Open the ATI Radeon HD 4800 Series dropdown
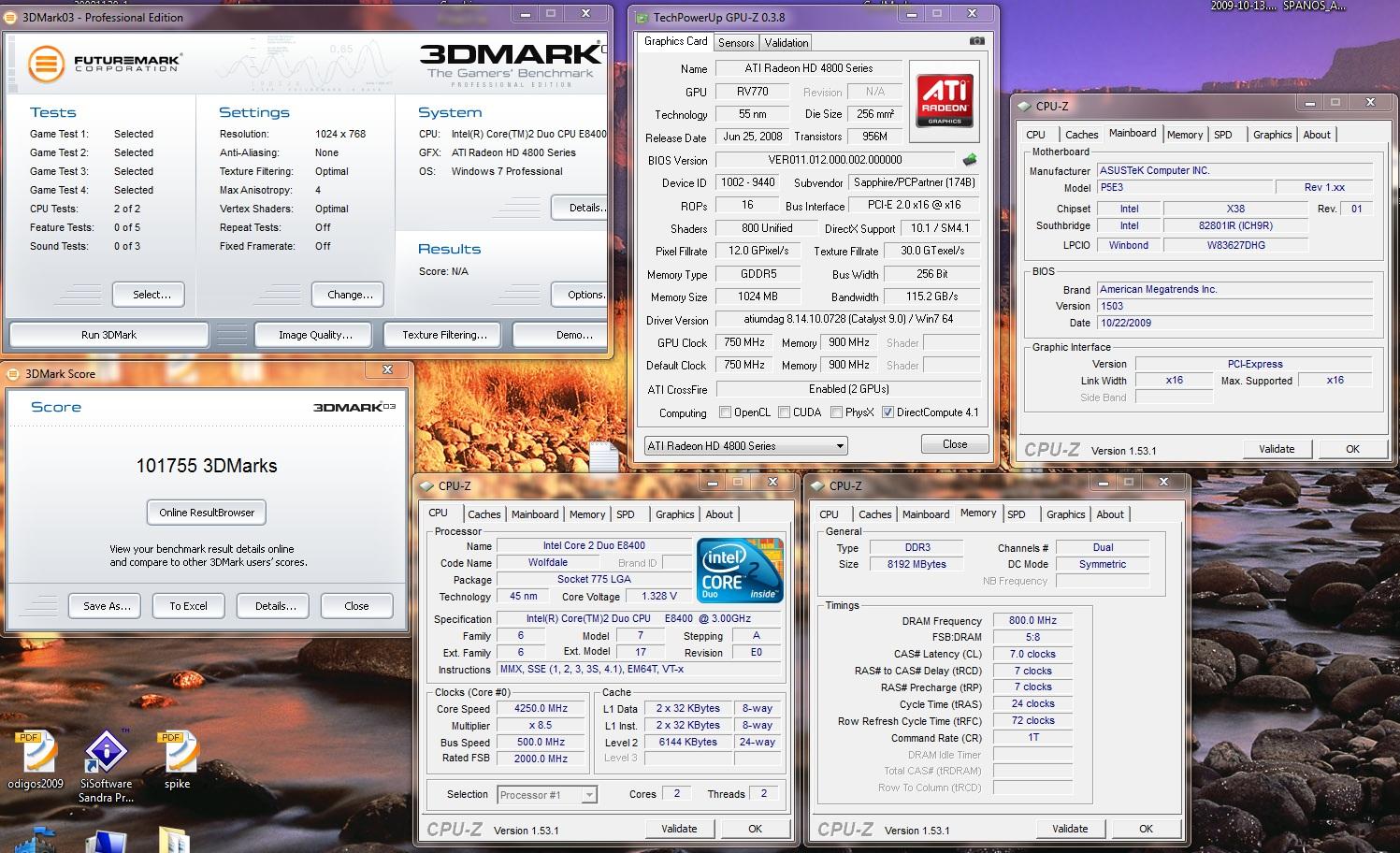This screenshot has width=1400, height=853. pos(745,446)
